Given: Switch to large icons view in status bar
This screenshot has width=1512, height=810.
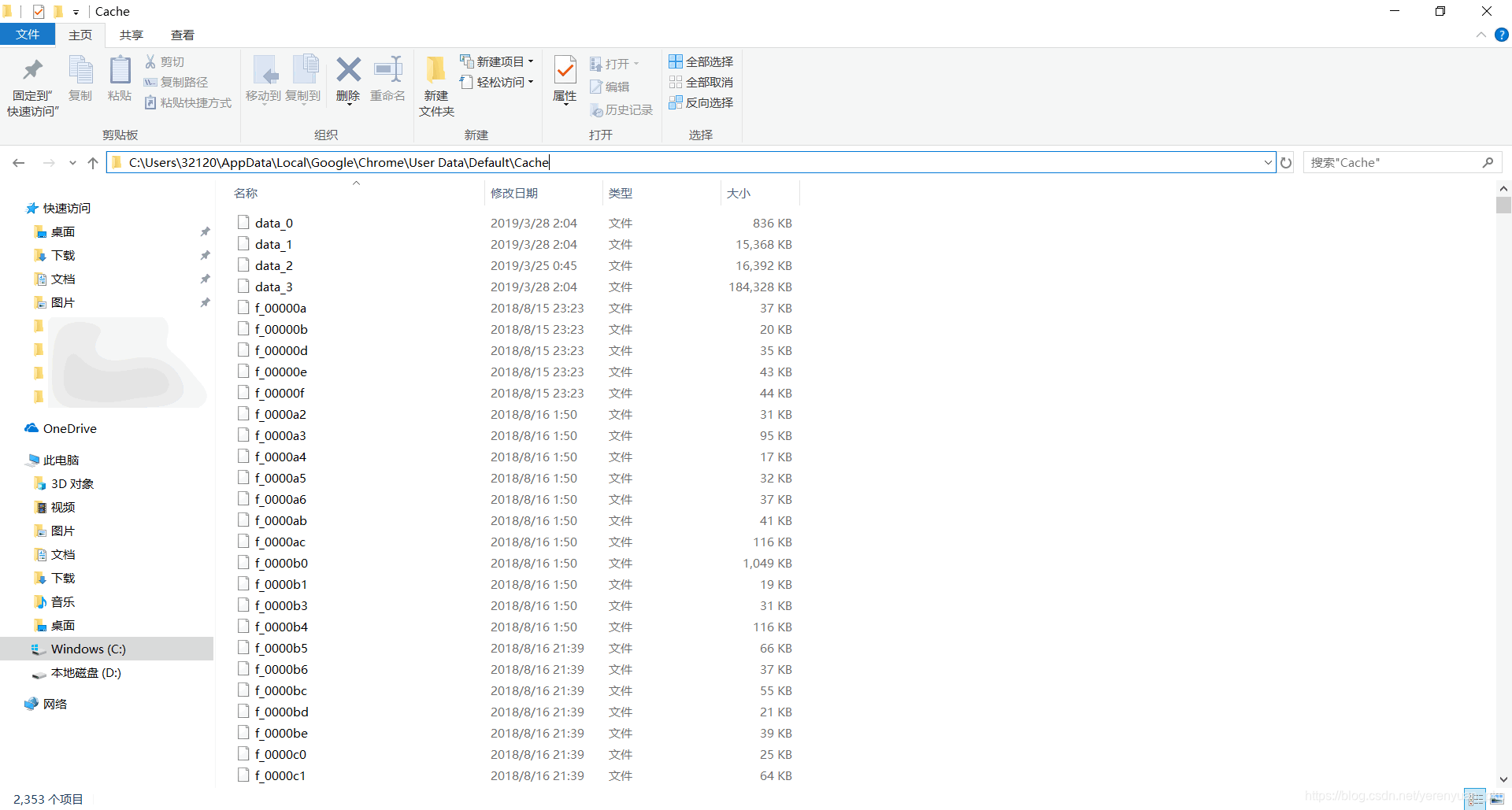Looking at the screenshot, I should pos(1497,799).
